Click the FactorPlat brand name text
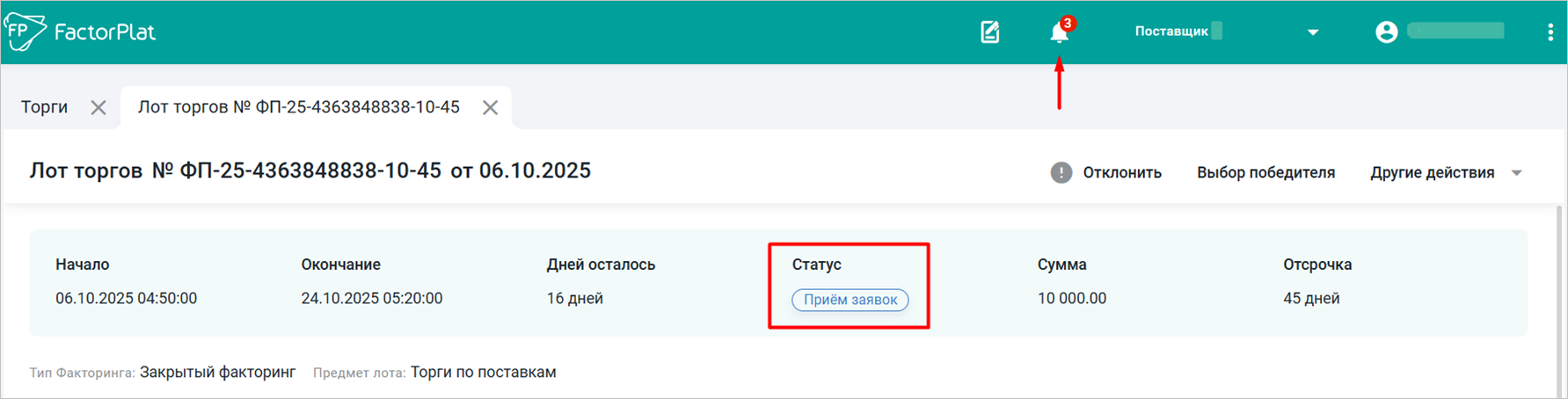Viewport: 1568px width, 399px height. click(x=105, y=33)
